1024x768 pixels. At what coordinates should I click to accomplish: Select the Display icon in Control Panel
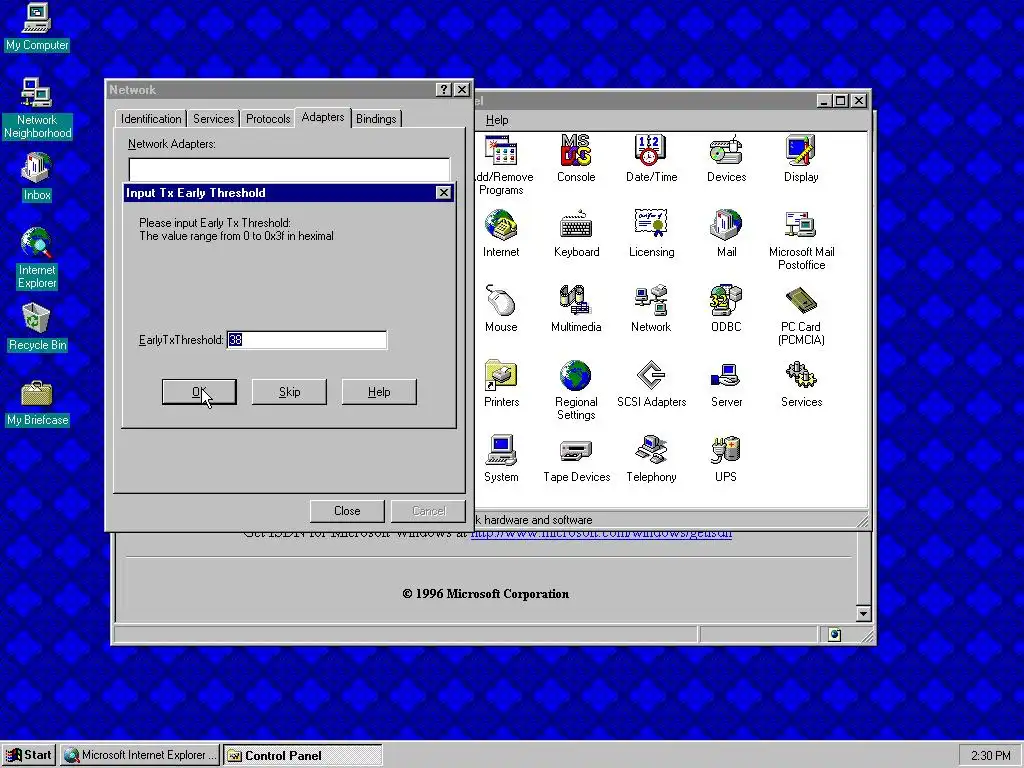click(x=801, y=158)
